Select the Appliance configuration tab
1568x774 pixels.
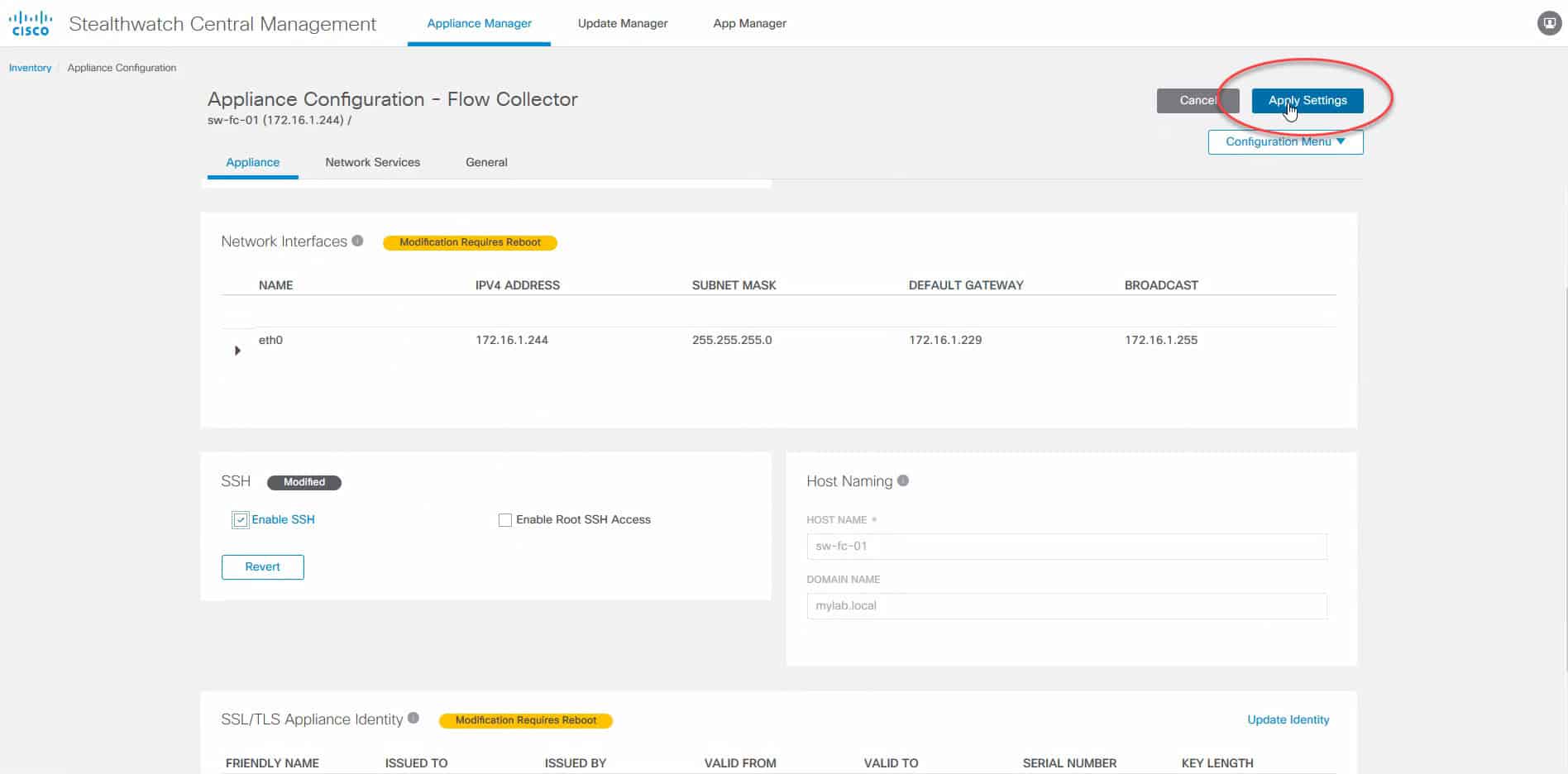[253, 162]
